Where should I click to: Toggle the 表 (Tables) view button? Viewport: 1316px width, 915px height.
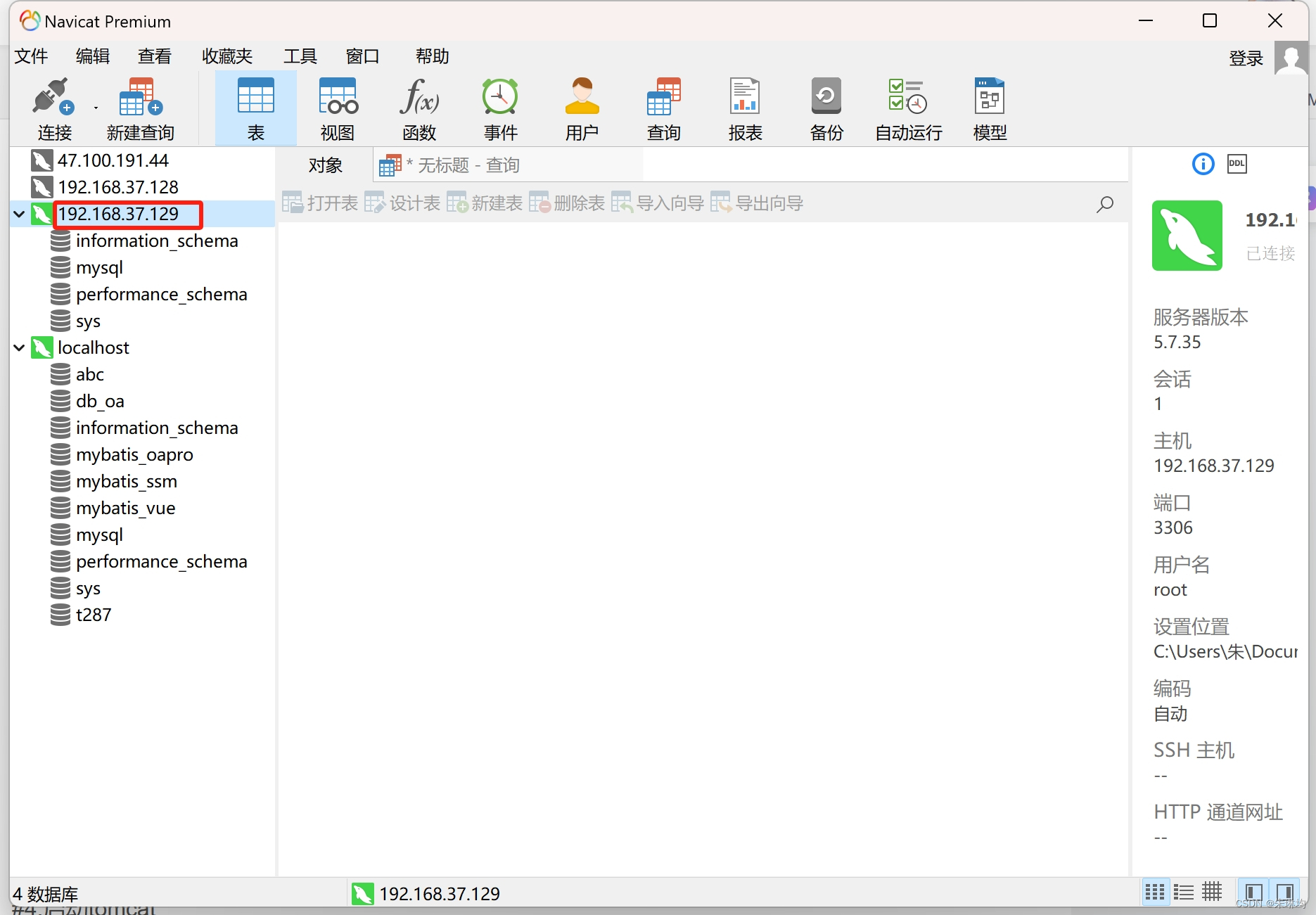coord(255,105)
